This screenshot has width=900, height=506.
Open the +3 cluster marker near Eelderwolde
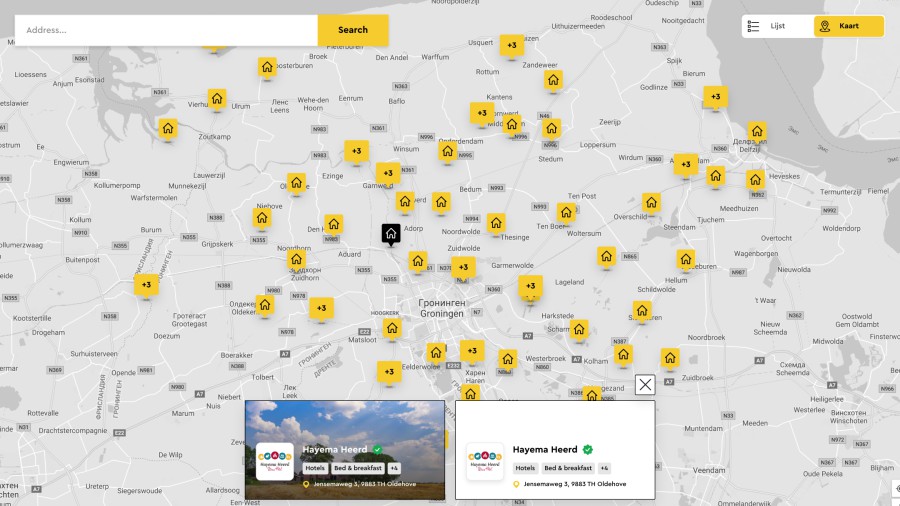coord(389,372)
